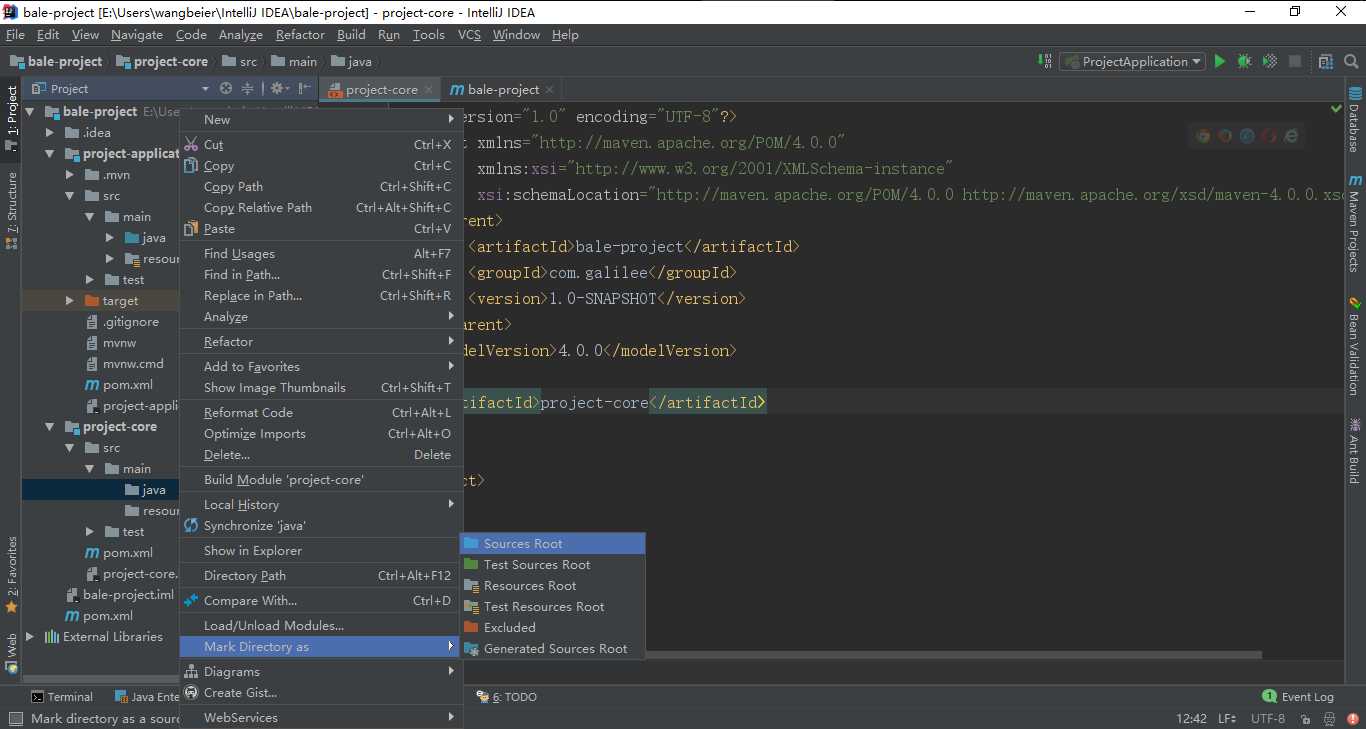Open in Firefox browser icon in editor

[1225, 136]
